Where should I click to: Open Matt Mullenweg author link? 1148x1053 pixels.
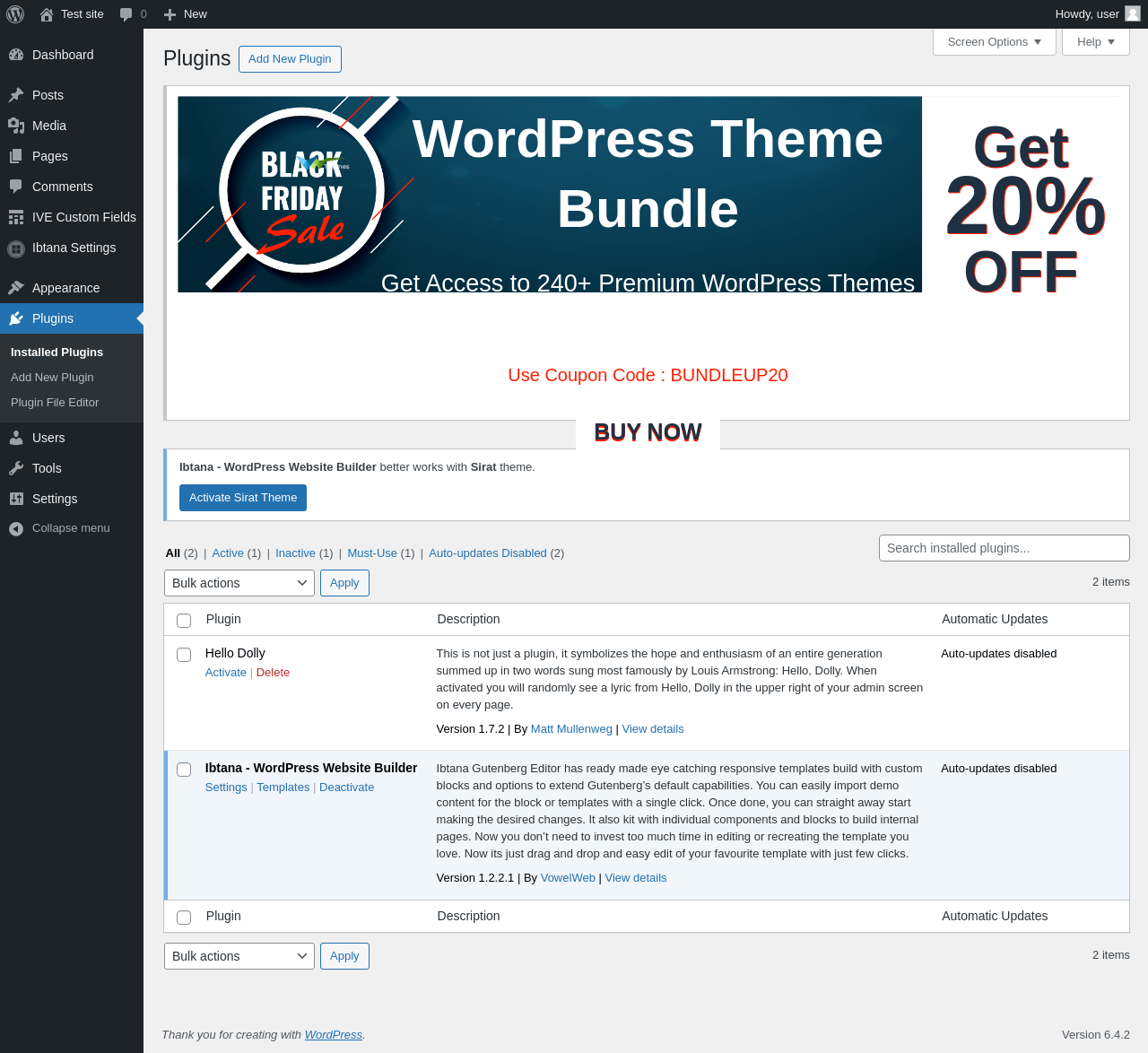point(571,729)
